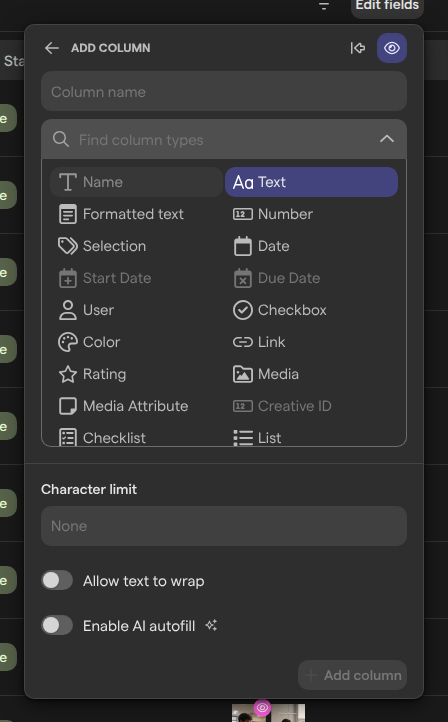The width and height of the screenshot is (448, 722).
Task: Click the filter icon beside Edit fields
Action: coord(324,6)
